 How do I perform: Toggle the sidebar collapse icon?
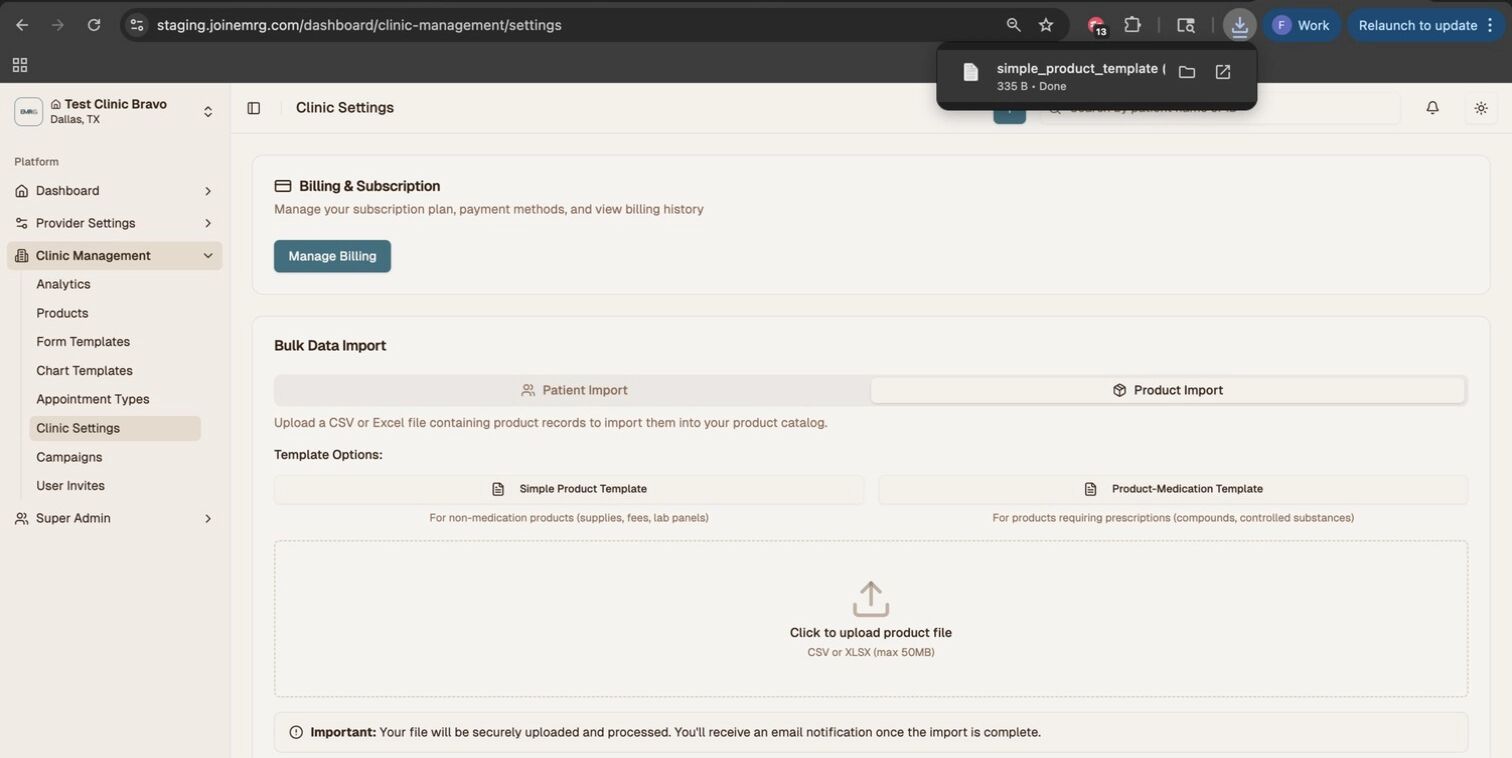point(254,108)
